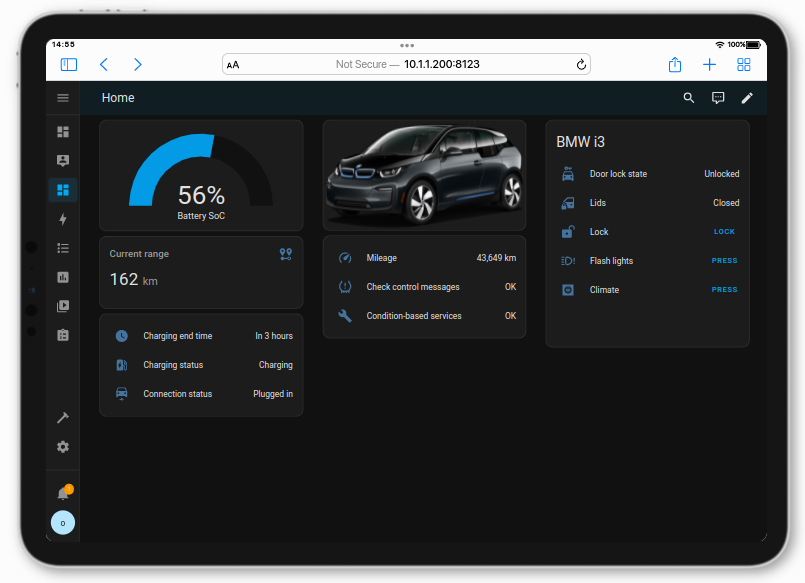Reload the page with the refresh icon
Viewport: 805px width, 583px height.
point(581,65)
